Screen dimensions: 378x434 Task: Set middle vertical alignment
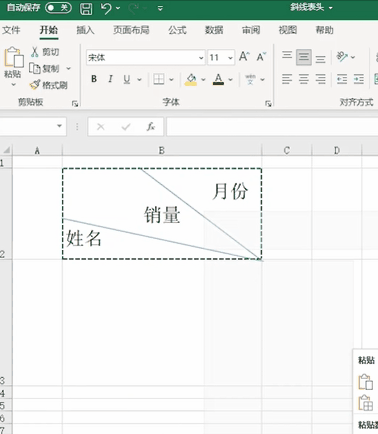click(x=304, y=57)
